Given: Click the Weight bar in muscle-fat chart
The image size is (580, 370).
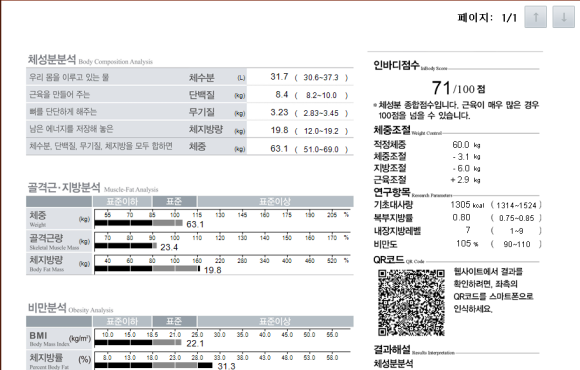Looking at the screenshot, I should (138, 223).
